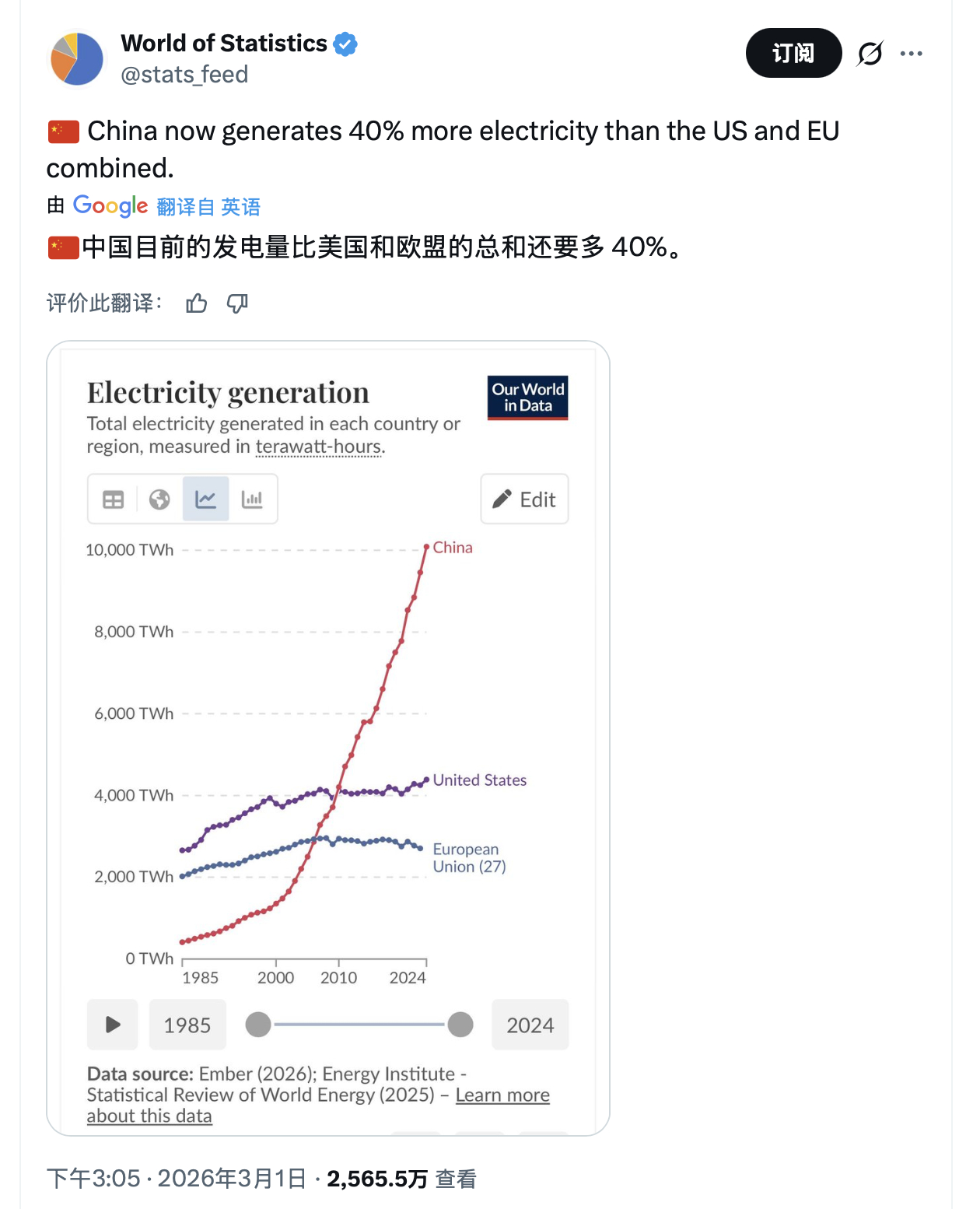
Task: Click the 1985 year selector
Action: [187, 1025]
